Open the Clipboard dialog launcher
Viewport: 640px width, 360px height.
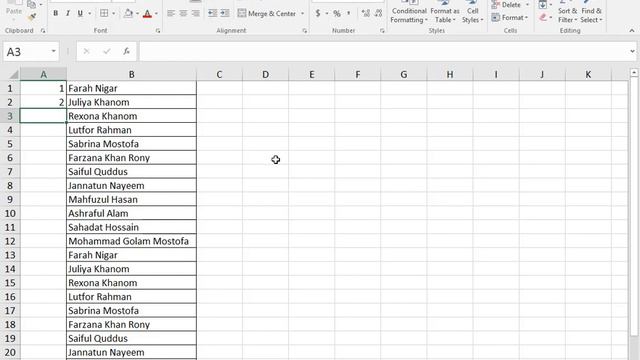pos(43,31)
